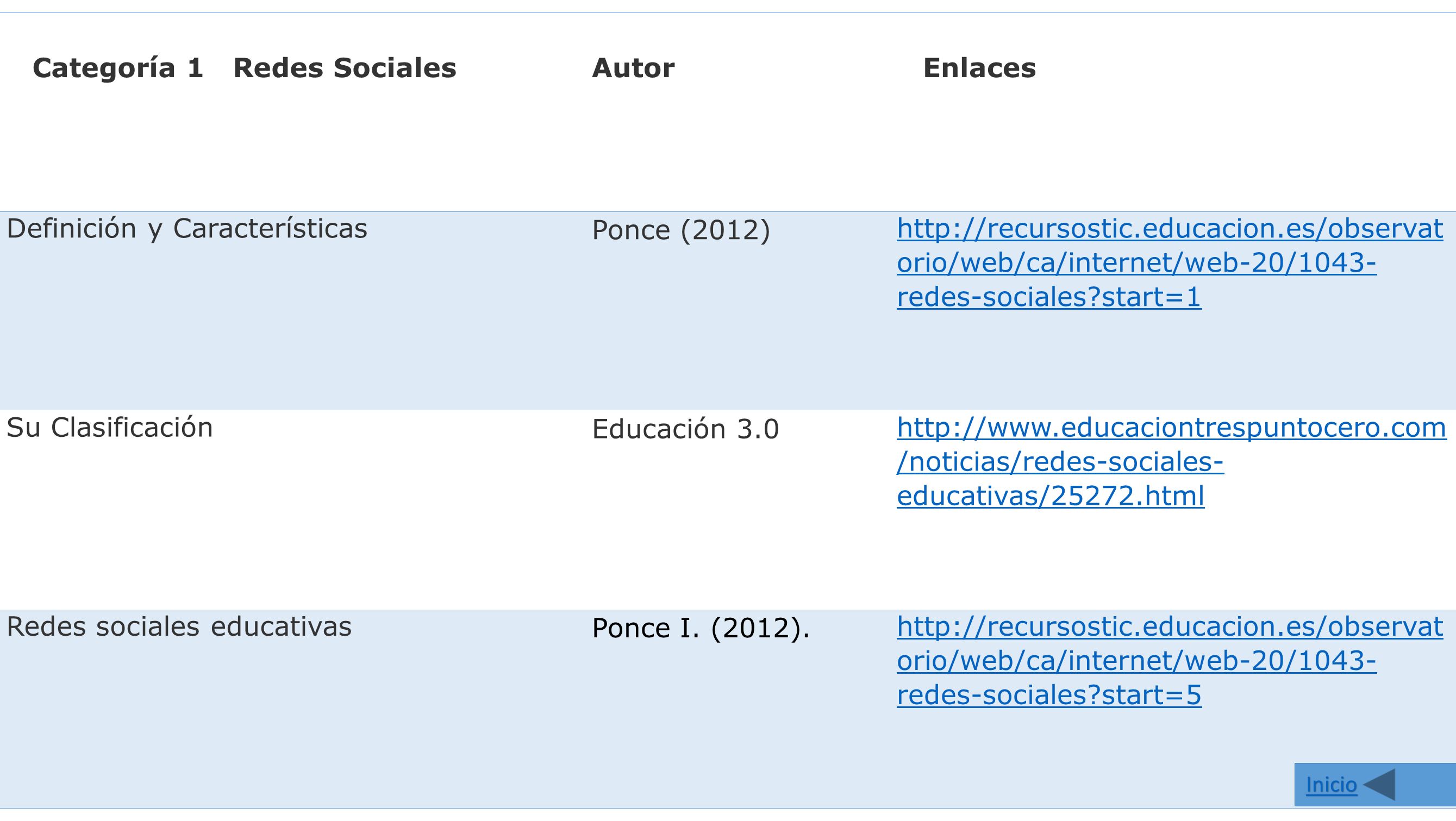Open the recursostic link ending in start=1

pos(1170,263)
